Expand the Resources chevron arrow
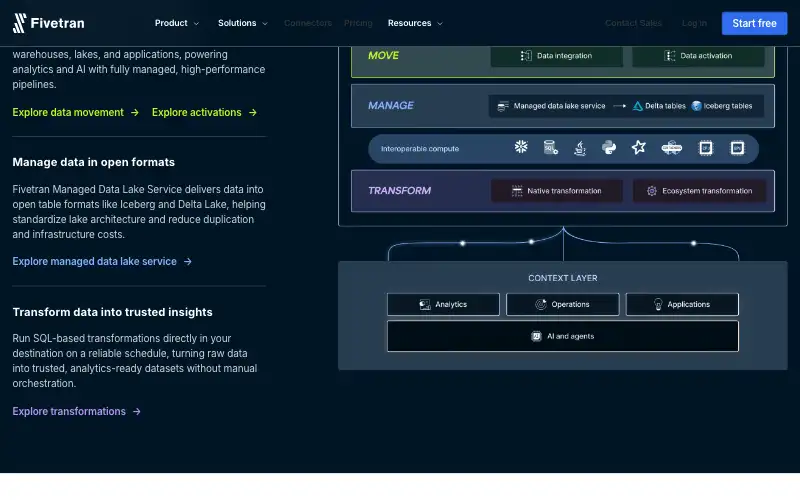800x500 pixels. 439,23
